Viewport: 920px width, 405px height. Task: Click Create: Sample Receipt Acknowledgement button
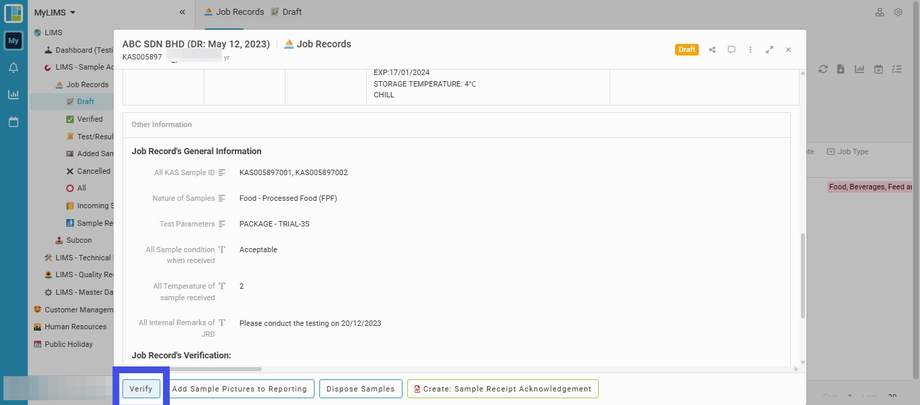click(x=503, y=389)
